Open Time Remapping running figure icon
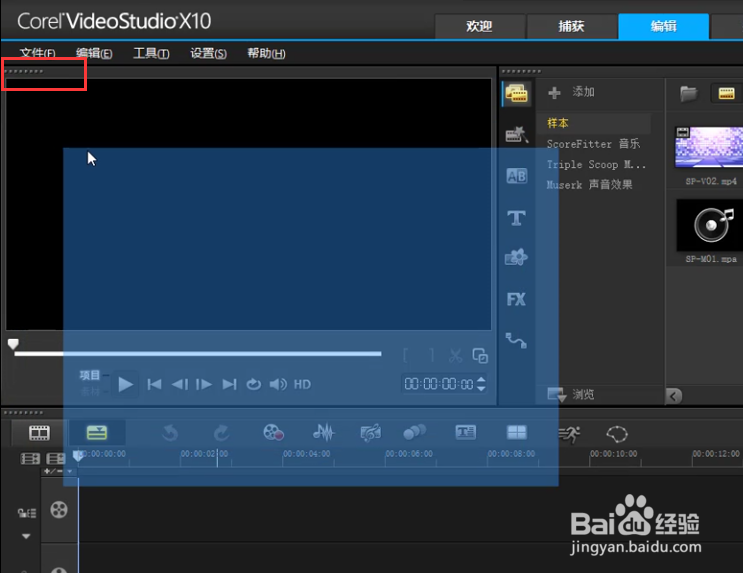The height and width of the screenshot is (573, 743). 569,434
